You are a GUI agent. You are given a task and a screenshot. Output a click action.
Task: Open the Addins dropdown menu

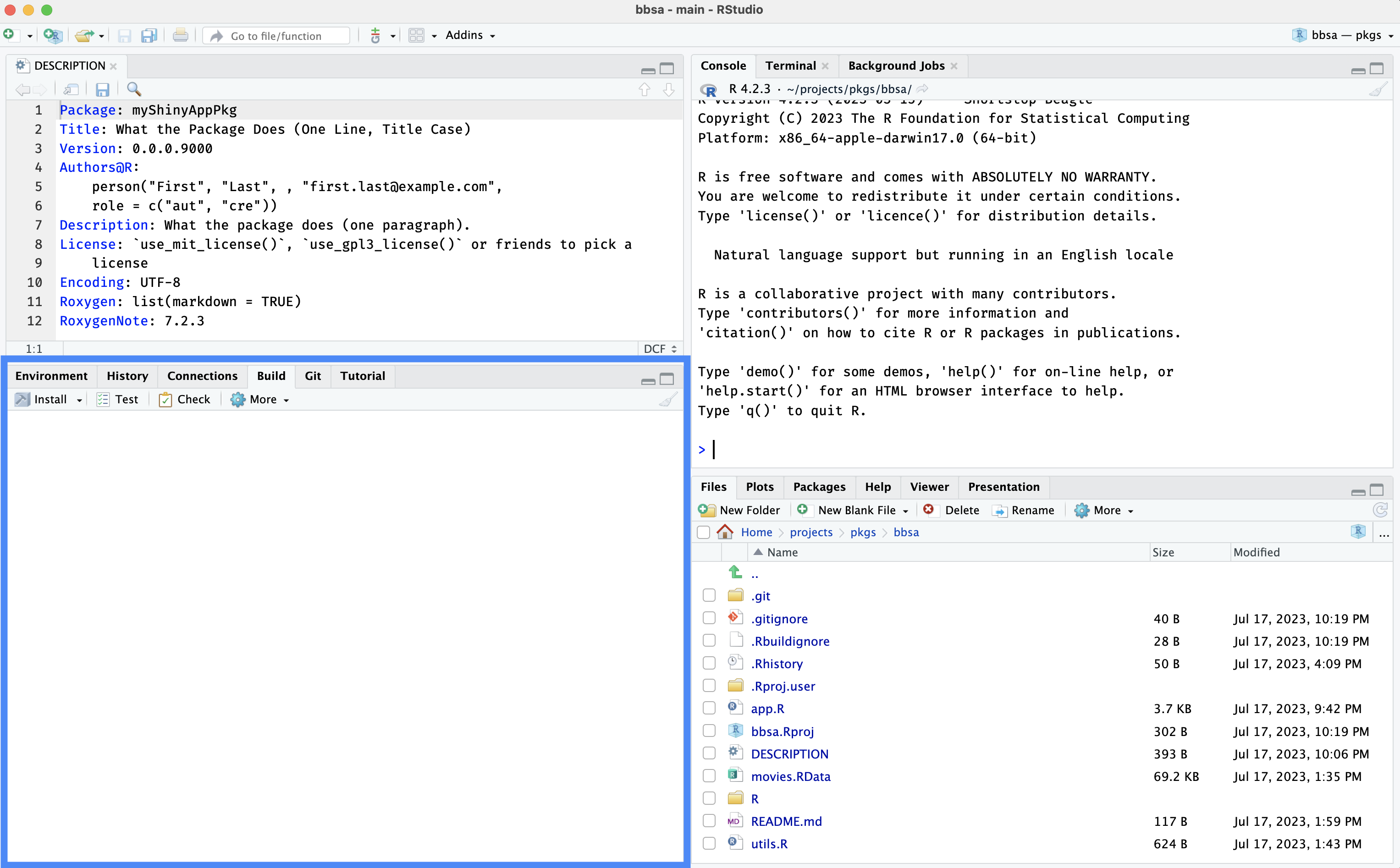(x=470, y=35)
